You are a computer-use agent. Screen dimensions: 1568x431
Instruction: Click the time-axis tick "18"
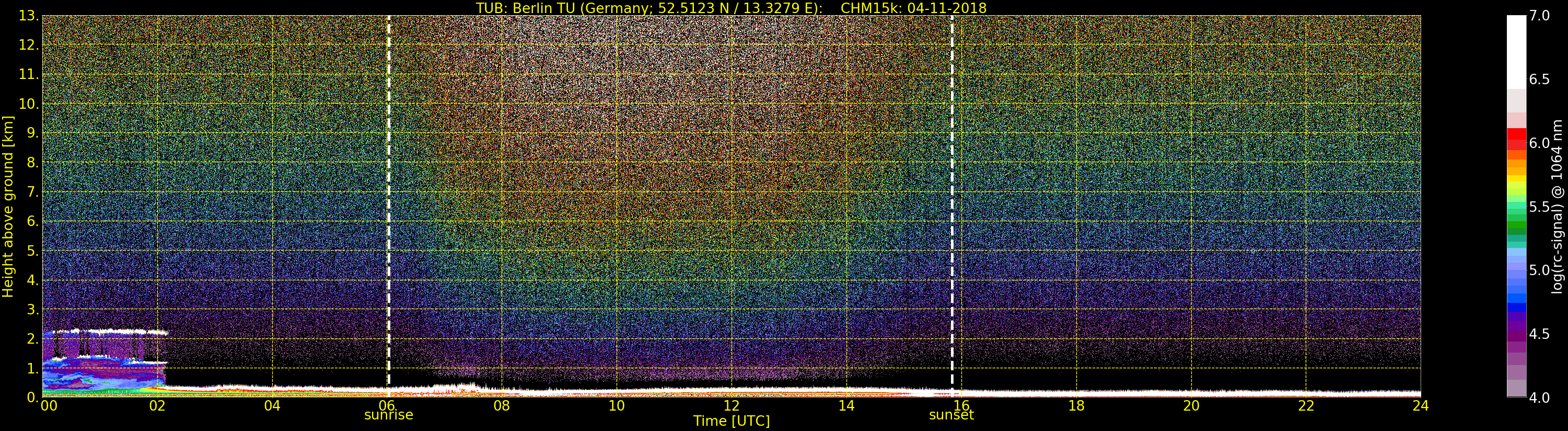point(1076,405)
